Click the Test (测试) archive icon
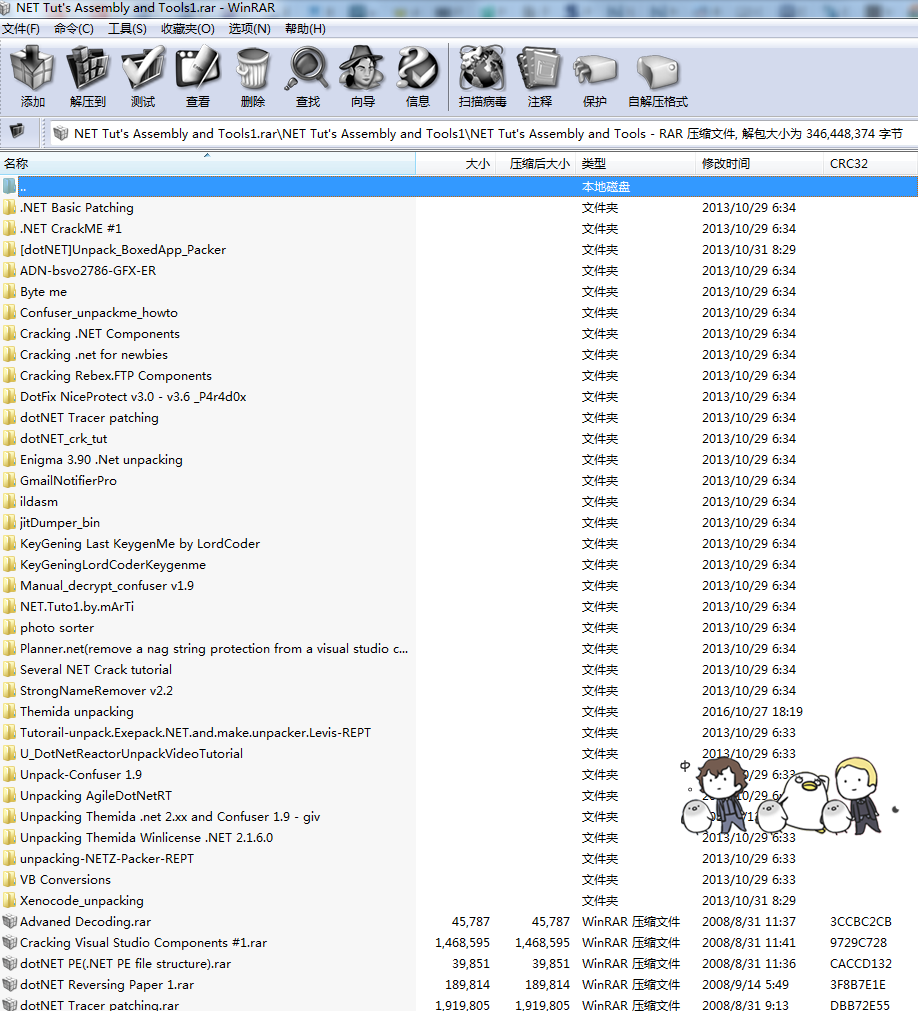 [x=143, y=75]
